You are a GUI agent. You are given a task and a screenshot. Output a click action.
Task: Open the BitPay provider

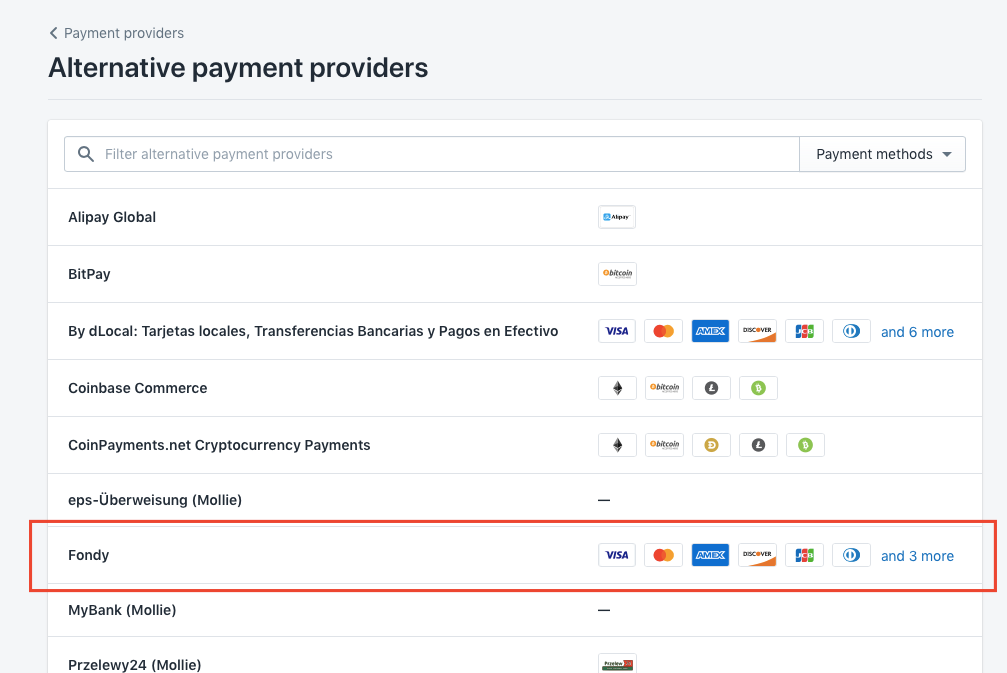point(89,274)
